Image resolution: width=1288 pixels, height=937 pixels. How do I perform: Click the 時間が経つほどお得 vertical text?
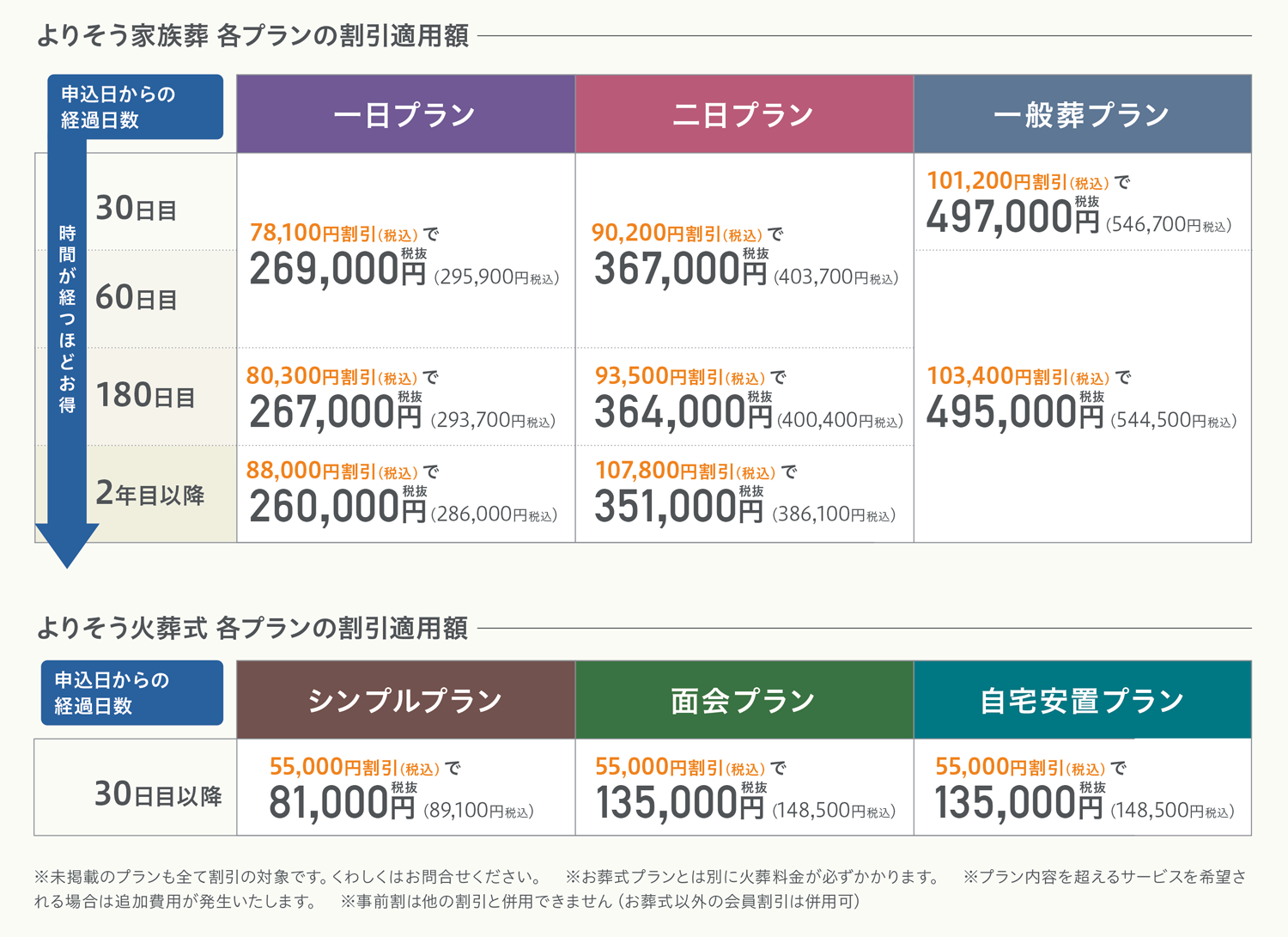(67, 319)
